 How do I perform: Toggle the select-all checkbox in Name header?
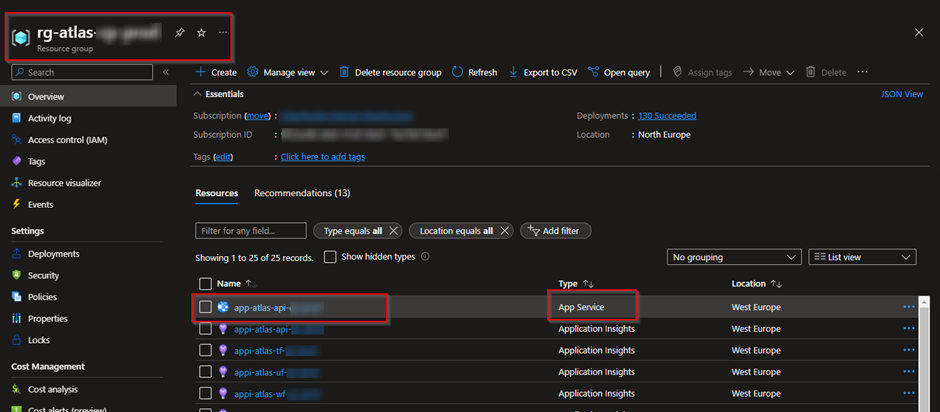click(206, 284)
